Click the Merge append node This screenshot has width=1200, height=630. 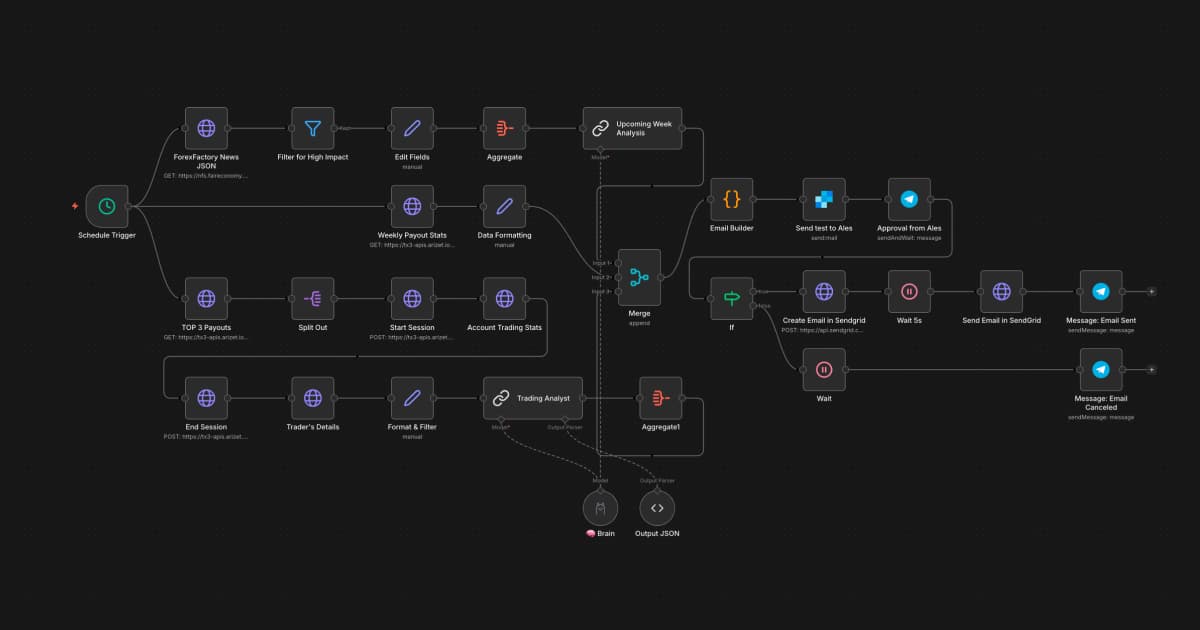coord(640,279)
